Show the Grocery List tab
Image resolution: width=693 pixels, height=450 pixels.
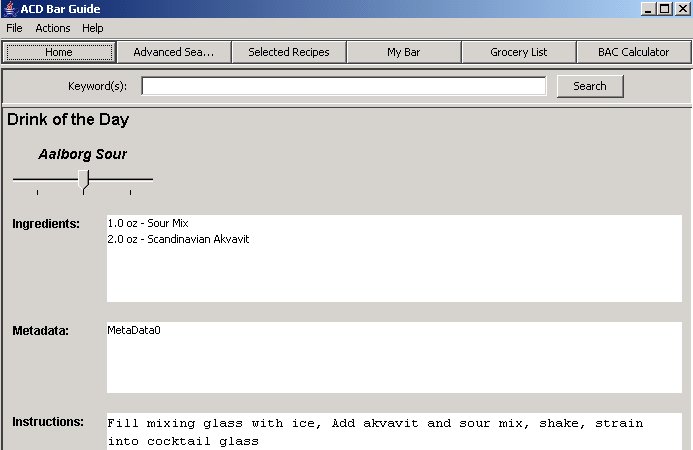point(518,52)
